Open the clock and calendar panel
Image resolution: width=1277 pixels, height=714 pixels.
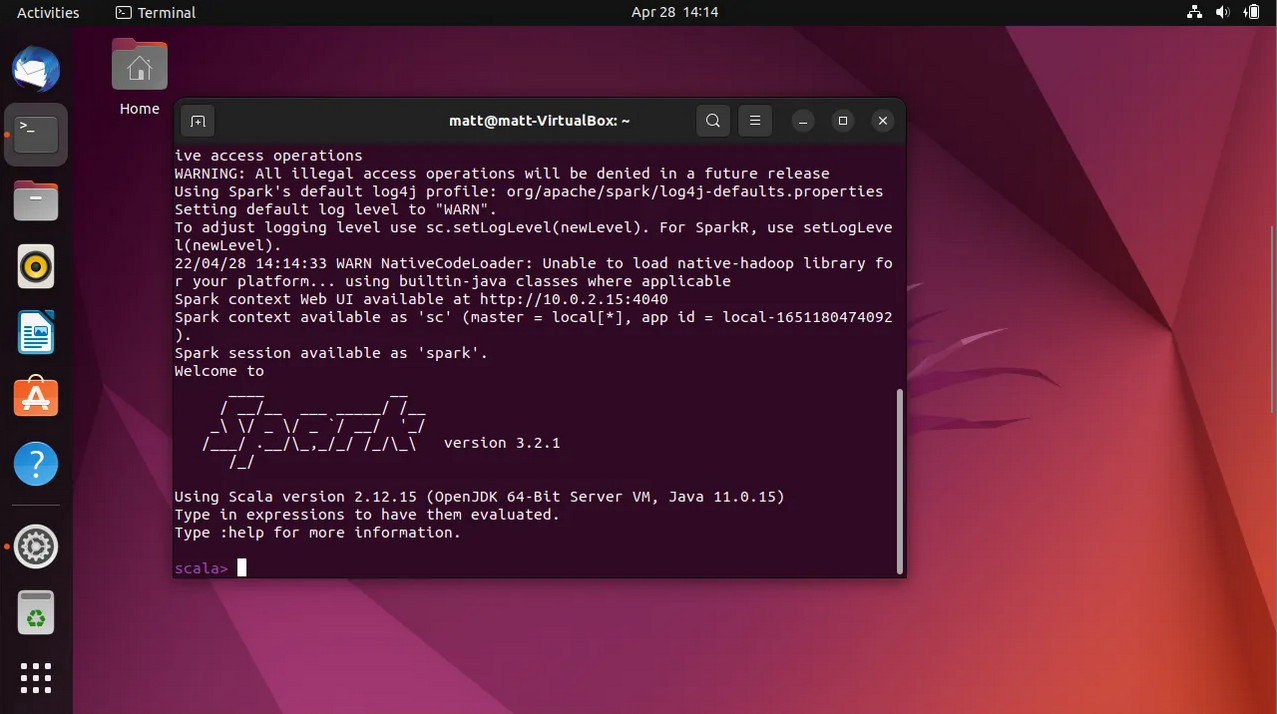pos(674,13)
